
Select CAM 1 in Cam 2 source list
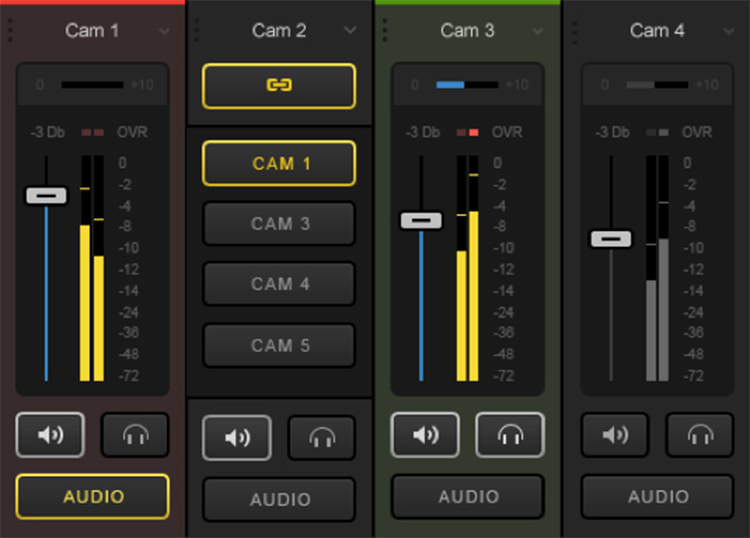click(x=279, y=164)
